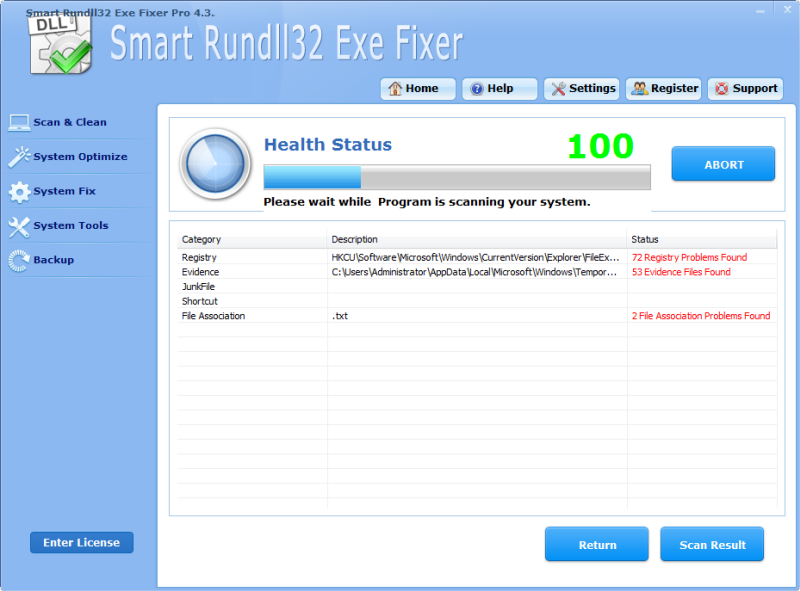Open the System Optimize section
This screenshot has height=591, width=800.
(x=80, y=157)
